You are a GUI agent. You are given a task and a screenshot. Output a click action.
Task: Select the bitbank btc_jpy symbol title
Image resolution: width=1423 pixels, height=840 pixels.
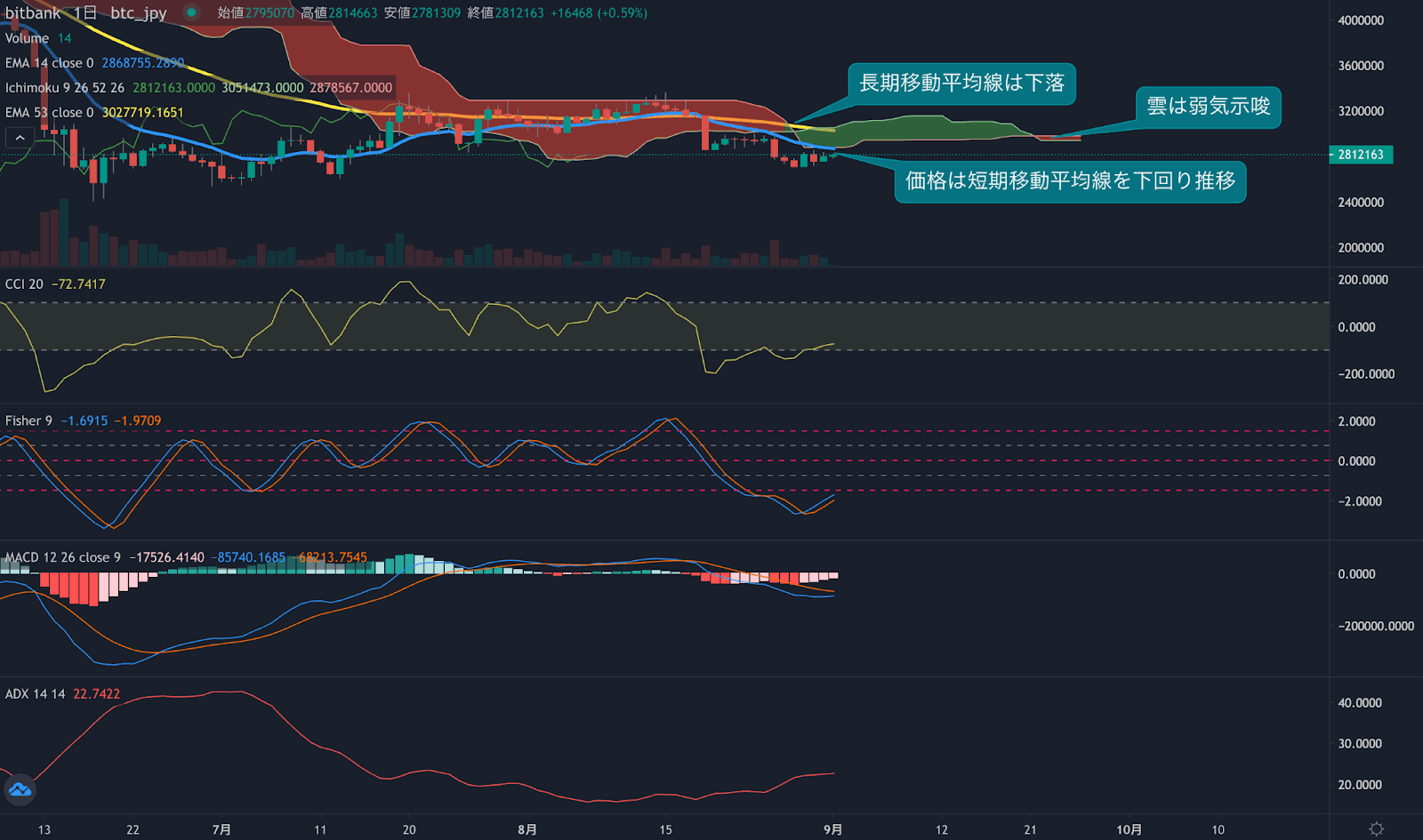[x=85, y=12]
